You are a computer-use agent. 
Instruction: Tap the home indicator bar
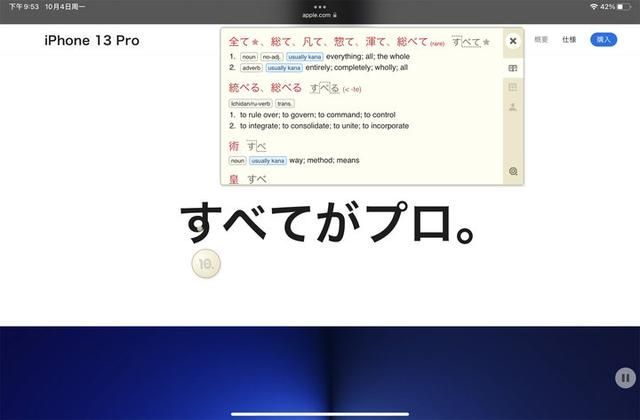tap(320, 414)
